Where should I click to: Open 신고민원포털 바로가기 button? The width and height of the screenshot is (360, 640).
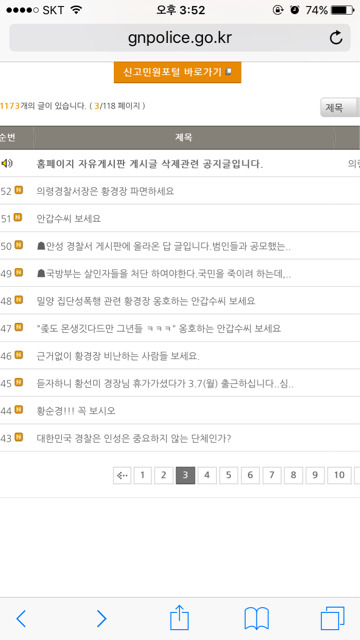pyautogui.click(x=178, y=72)
